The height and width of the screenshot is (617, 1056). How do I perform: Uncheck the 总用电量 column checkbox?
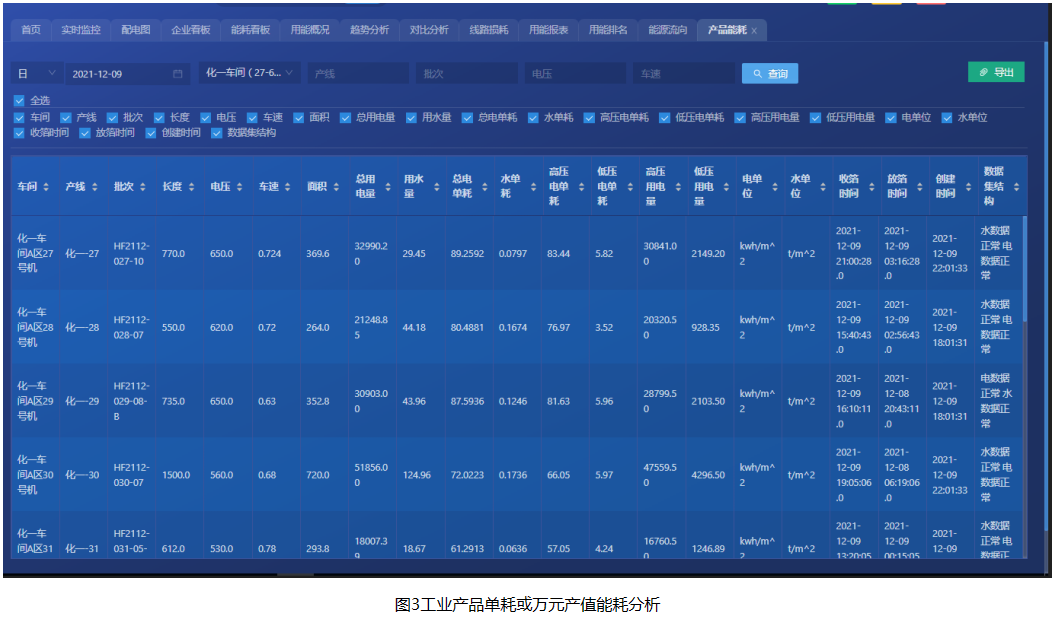pos(345,117)
